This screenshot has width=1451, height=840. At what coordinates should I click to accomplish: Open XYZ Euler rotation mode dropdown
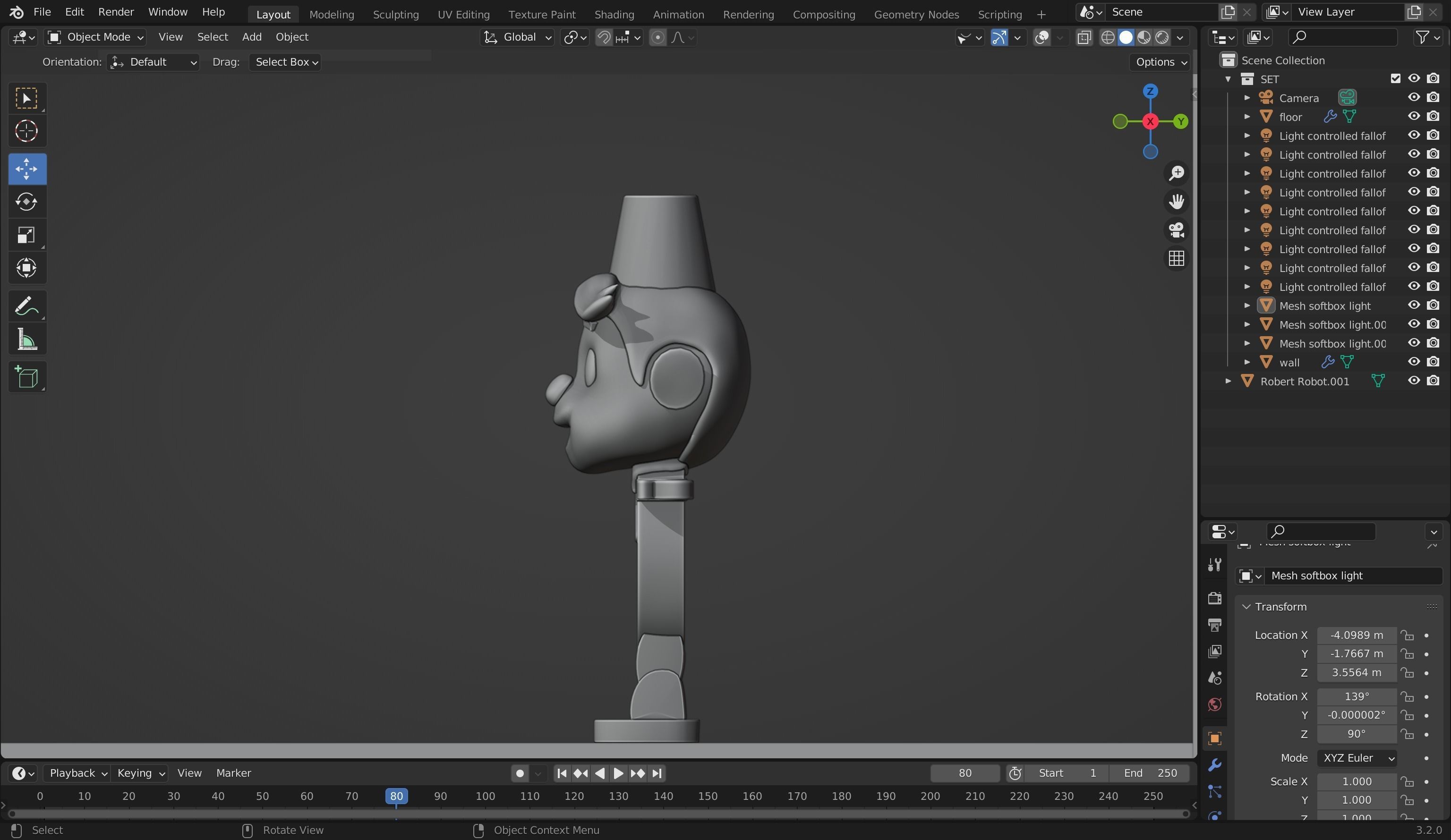coord(1357,758)
